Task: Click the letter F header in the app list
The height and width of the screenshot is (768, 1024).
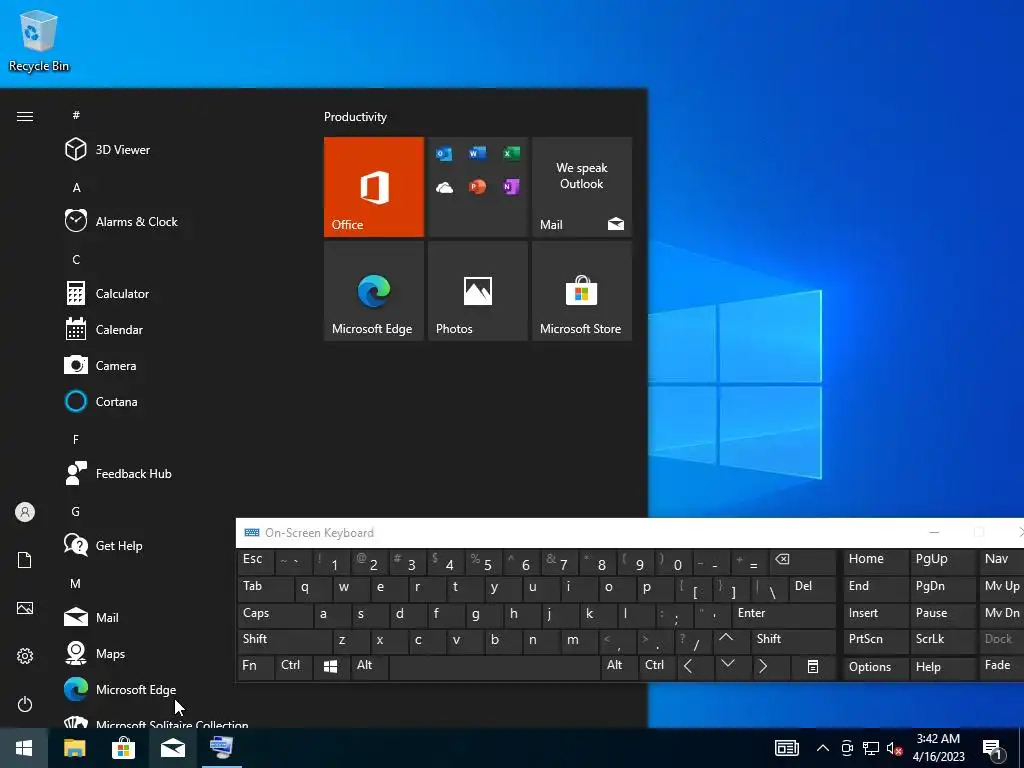Action: 76,440
